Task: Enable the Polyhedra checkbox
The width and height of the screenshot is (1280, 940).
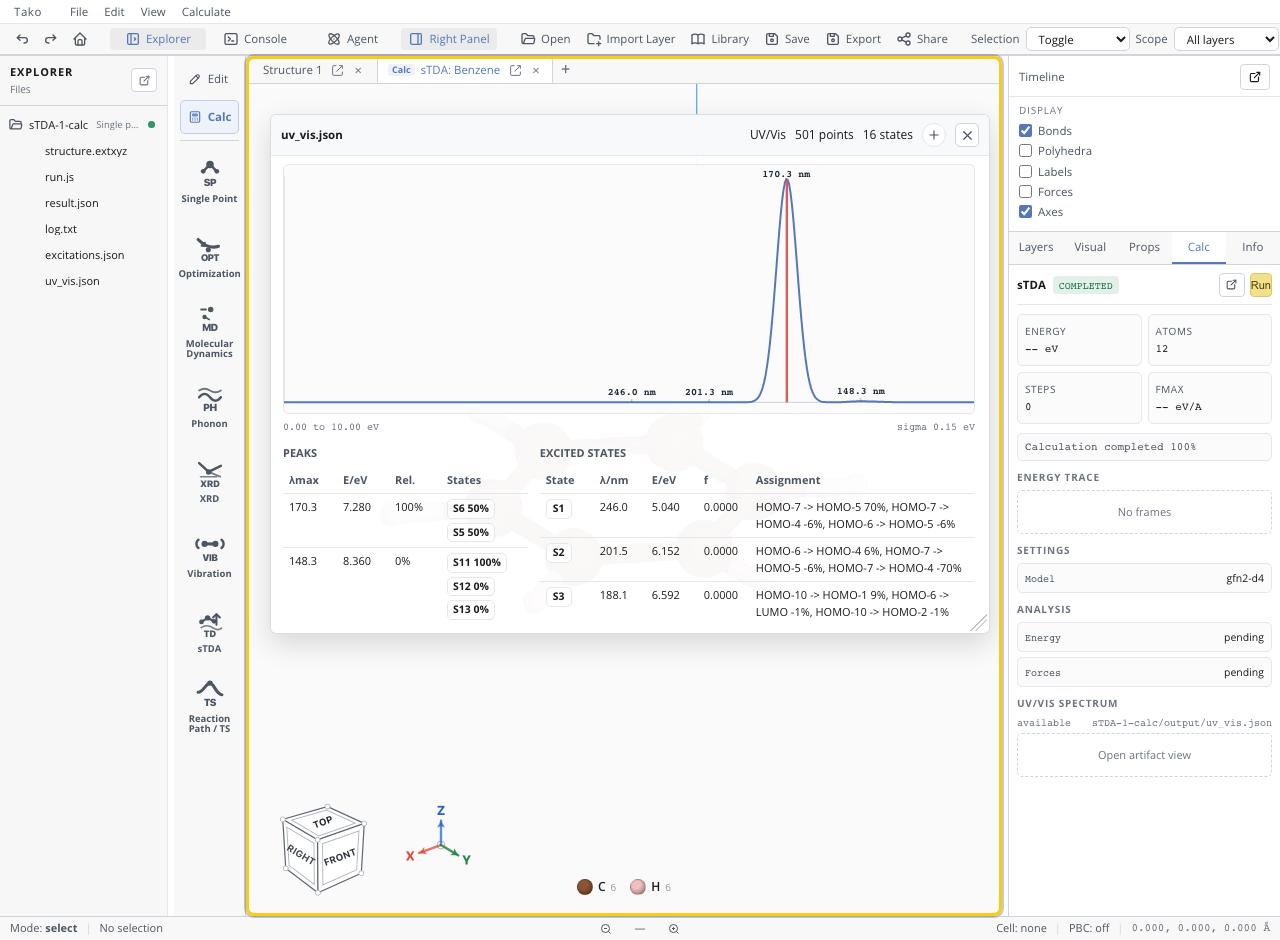Action: point(1025,151)
